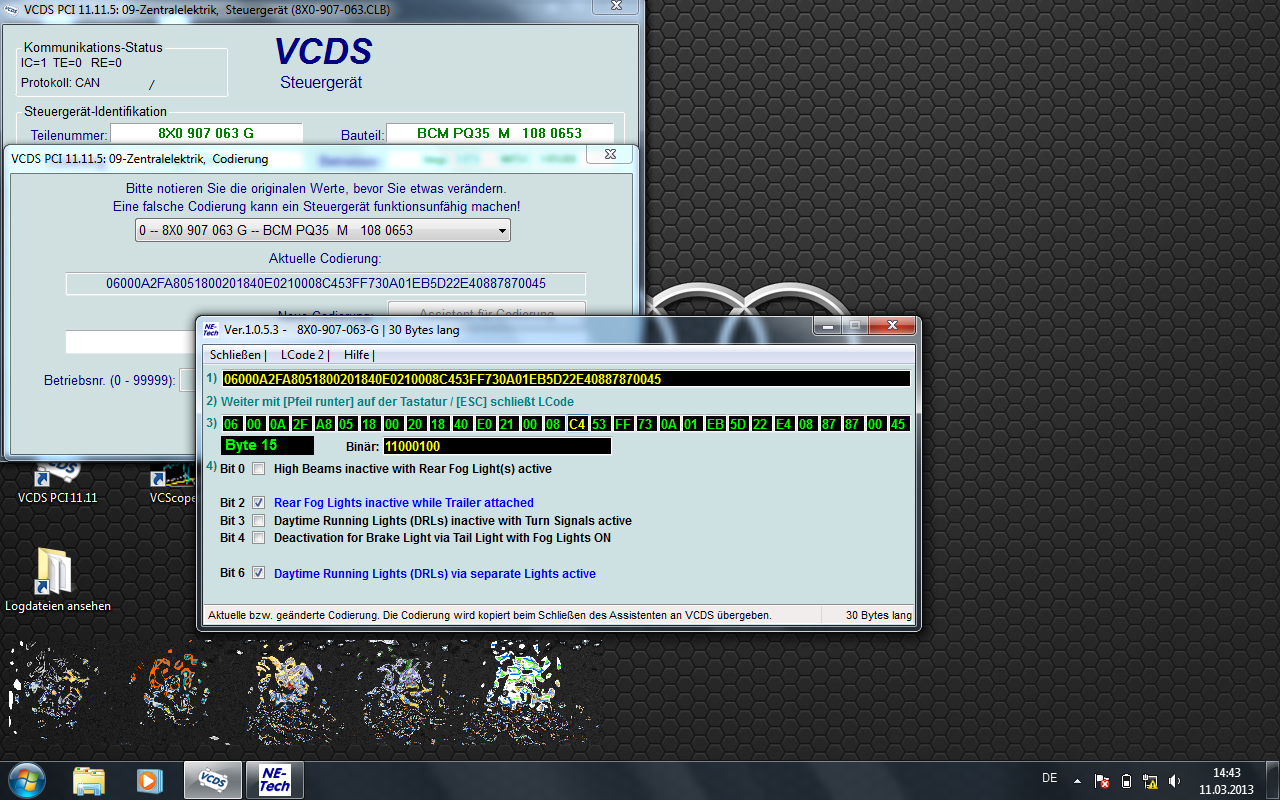Click the network warning tray icon
Screen dimensions: 1280x800
point(1150,780)
